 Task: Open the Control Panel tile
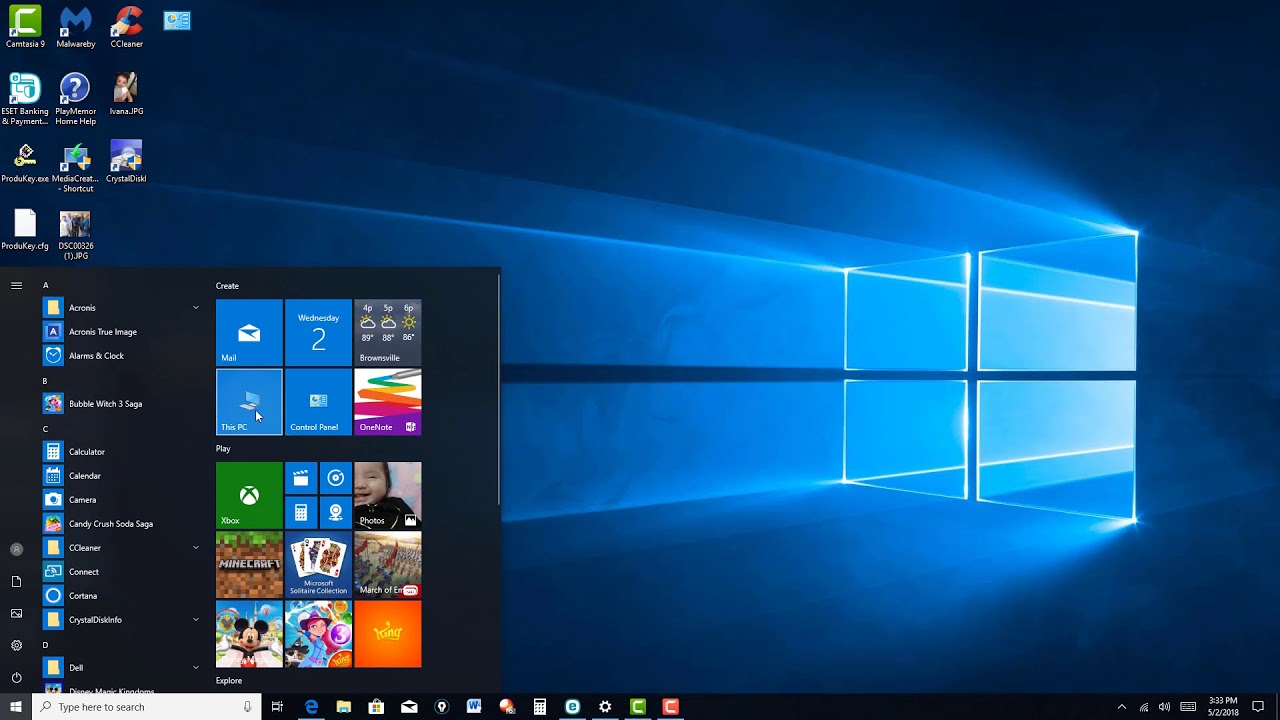coord(318,402)
